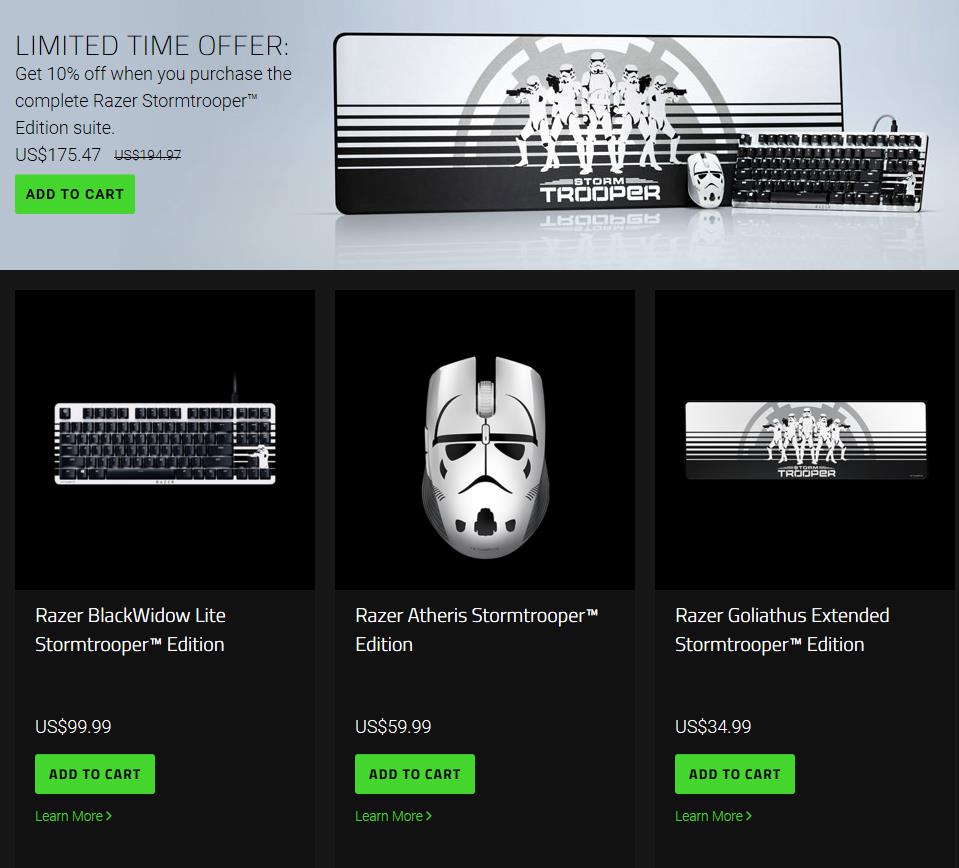Image resolution: width=959 pixels, height=868 pixels.
Task: Click the US$175.47 discounted bundle price
Action: (58, 154)
